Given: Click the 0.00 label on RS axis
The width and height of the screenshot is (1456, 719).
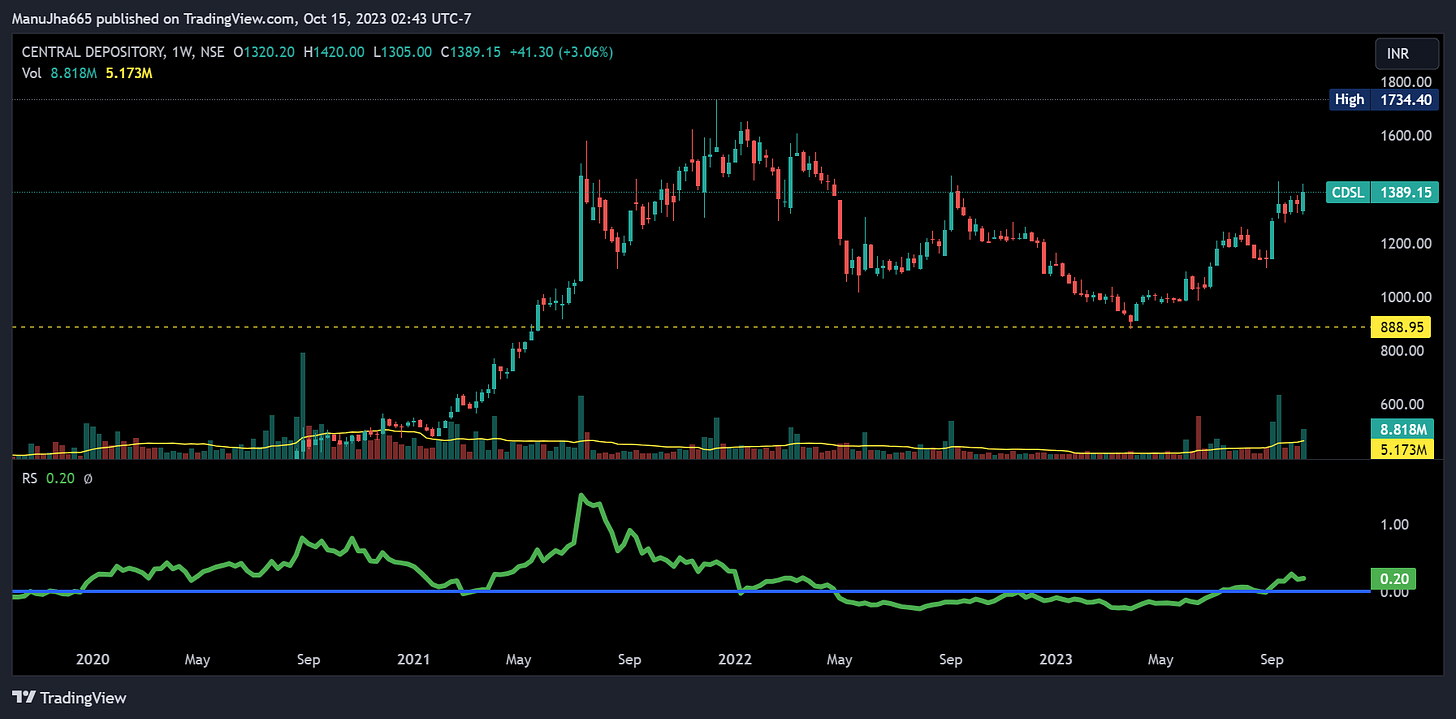Looking at the screenshot, I should pos(1395,592).
